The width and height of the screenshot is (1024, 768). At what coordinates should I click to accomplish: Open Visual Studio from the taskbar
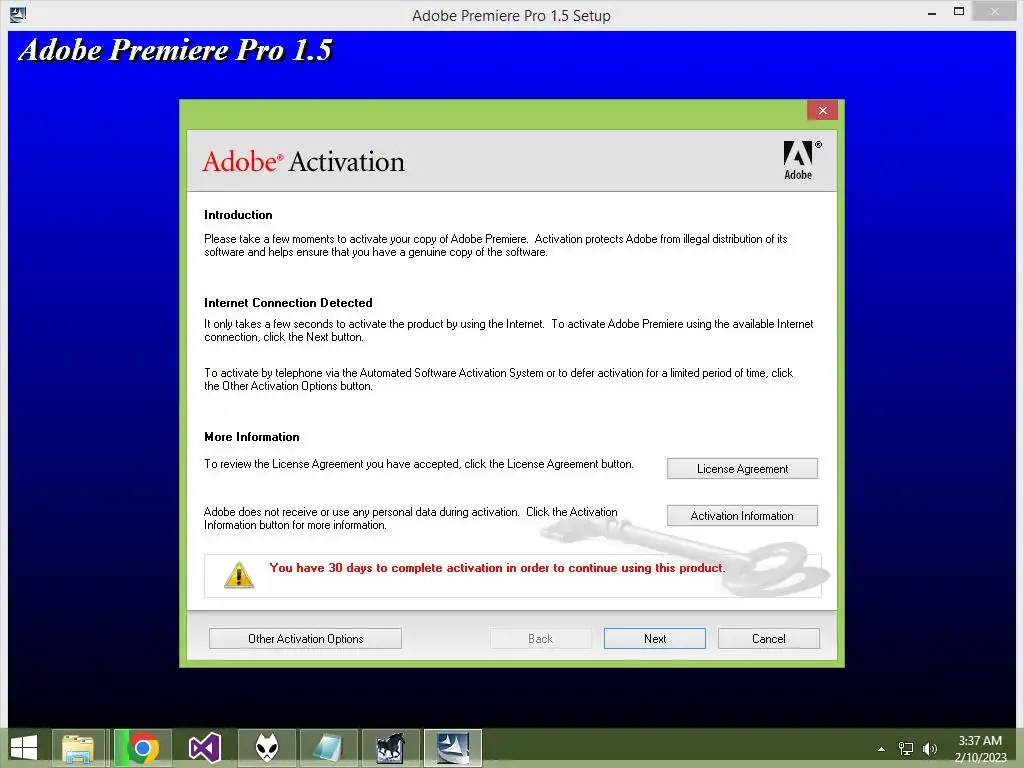click(204, 748)
